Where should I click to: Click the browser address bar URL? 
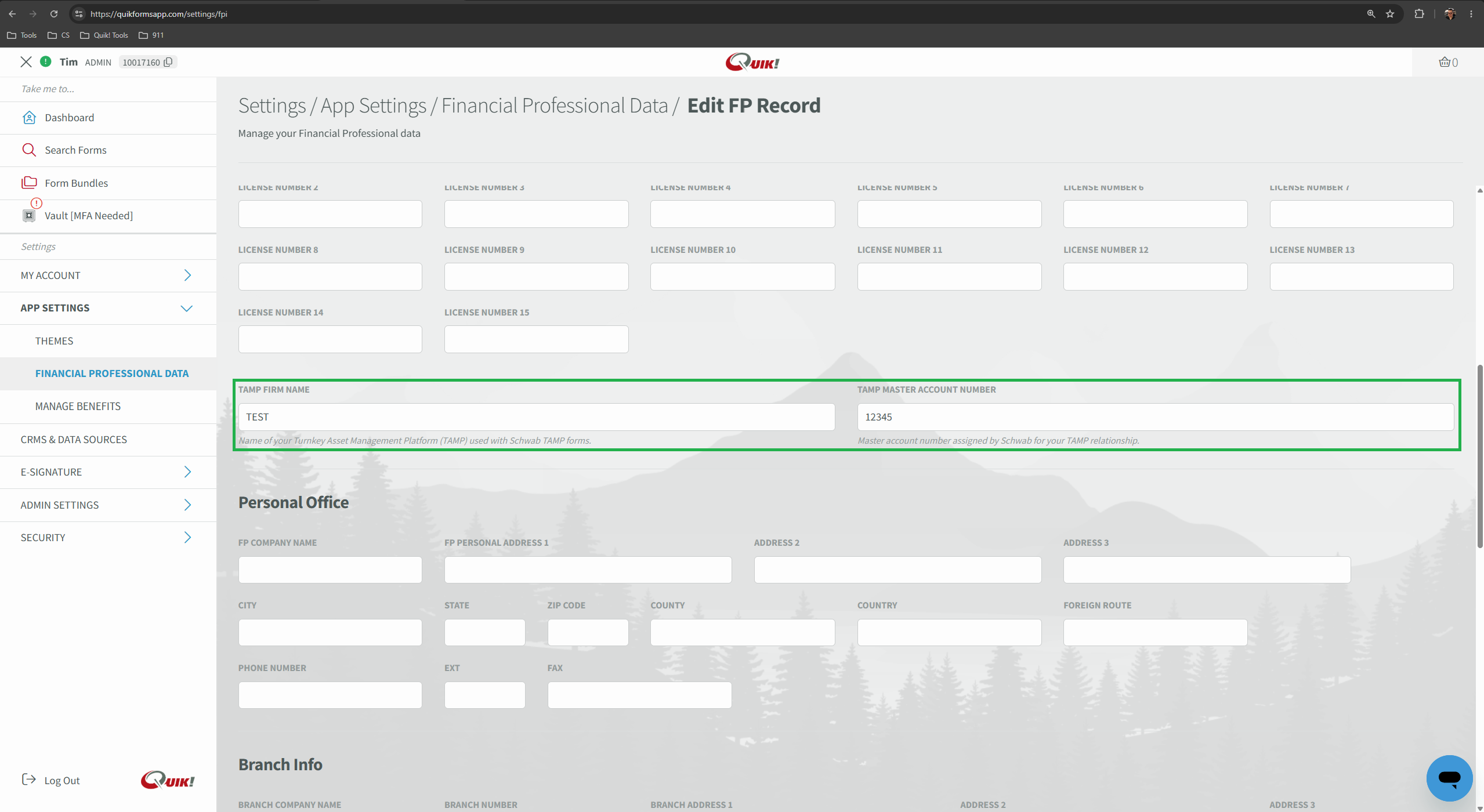(159, 14)
